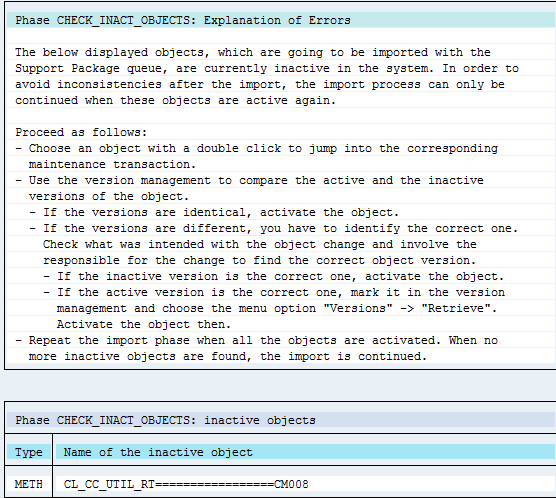556x498 pixels.
Task: Click 'If the inactive version is the correct one'
Action: (274, 276)
